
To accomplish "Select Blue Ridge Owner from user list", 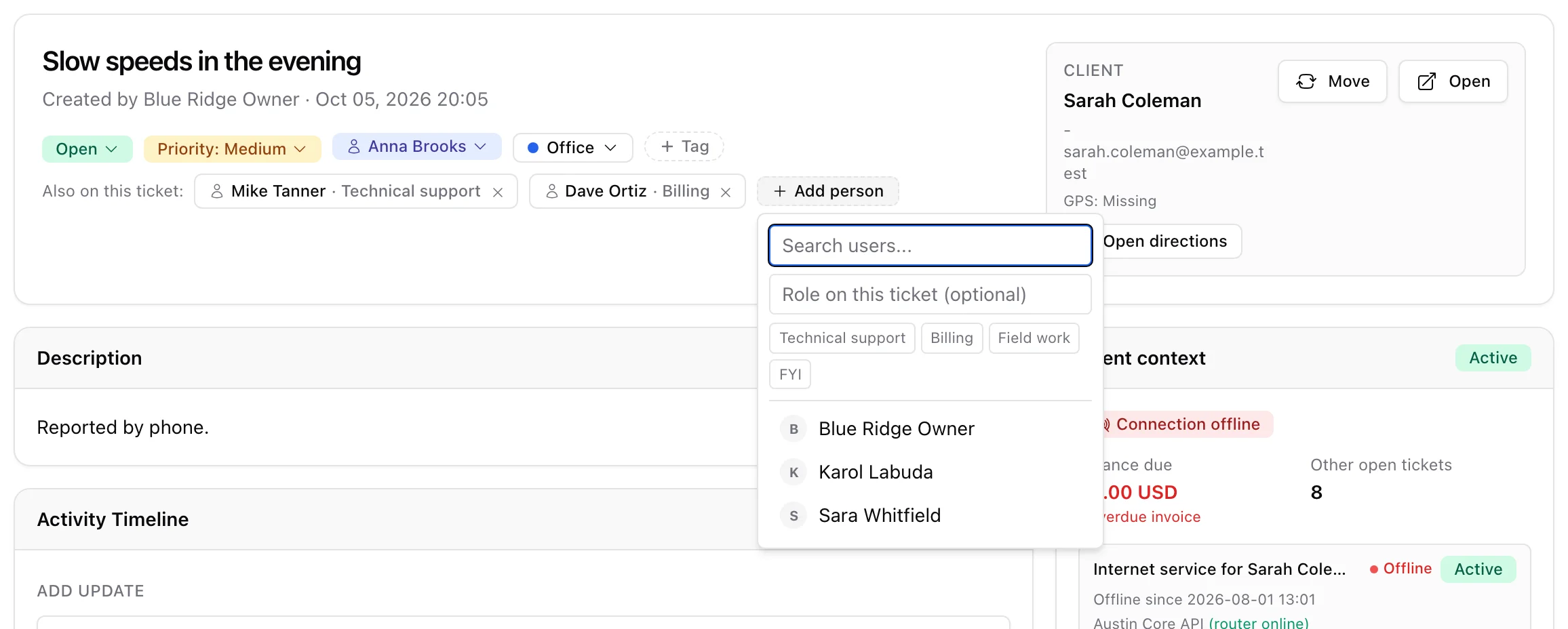I will (x=930, y=429).
